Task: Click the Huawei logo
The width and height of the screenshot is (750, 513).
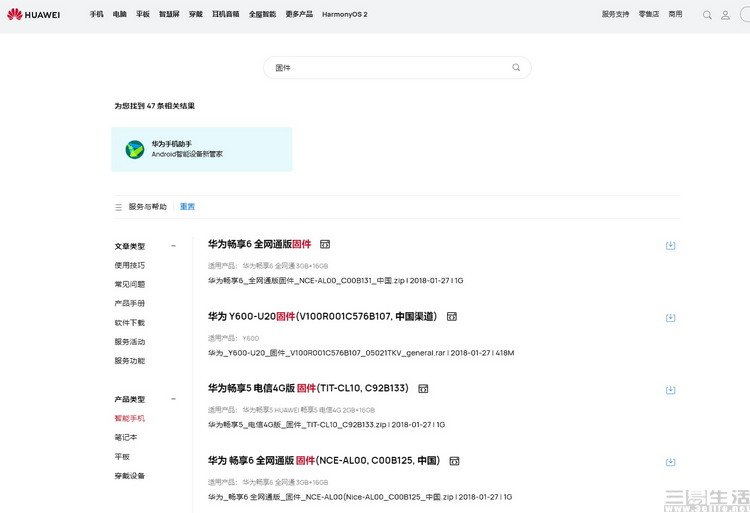Action: pos(33,14)
